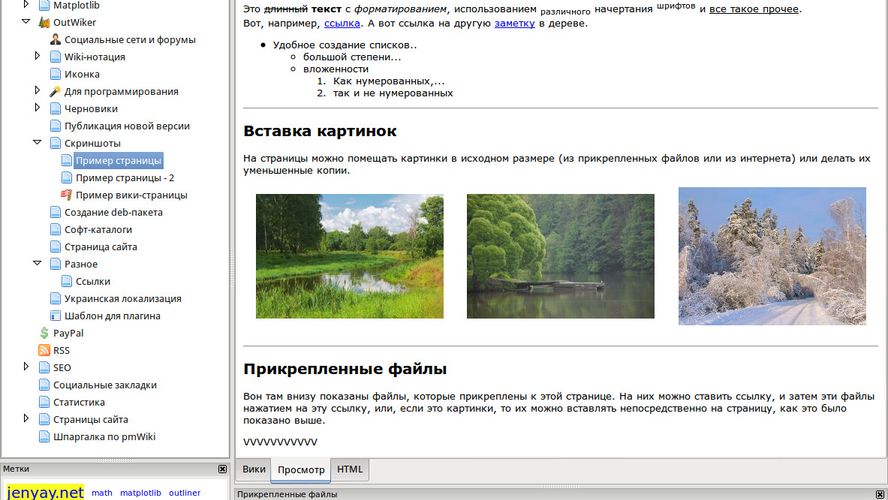Click the Иконка page icon in tree
Image resolution: width=888 pixels, height=500 pixels.
point(56,74)
